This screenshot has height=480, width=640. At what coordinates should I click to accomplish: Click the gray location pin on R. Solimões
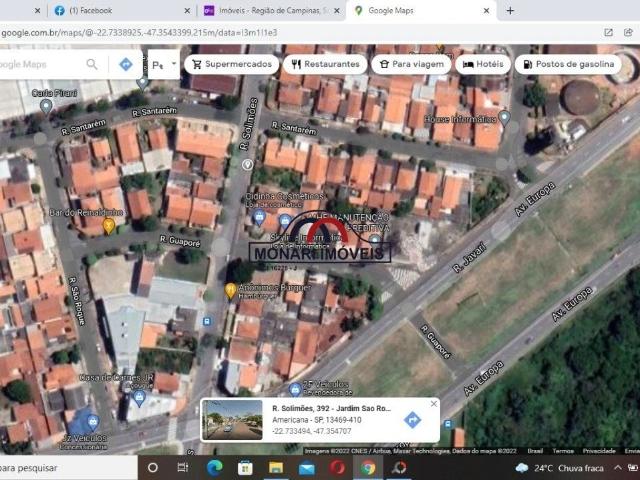pyautogui.click(x=247, y=164)
